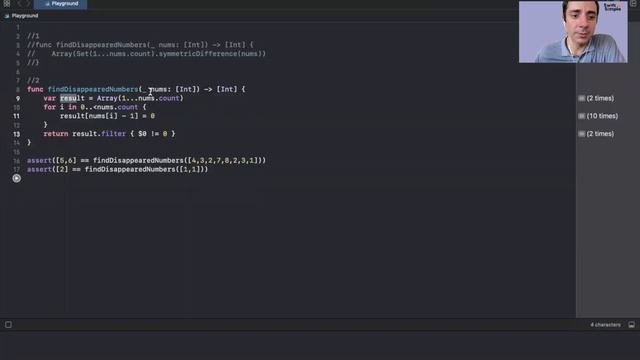The width and height of the screenshot is (640, 360).
Task: Click the commented func declaration on line 3
Action: 140,45
